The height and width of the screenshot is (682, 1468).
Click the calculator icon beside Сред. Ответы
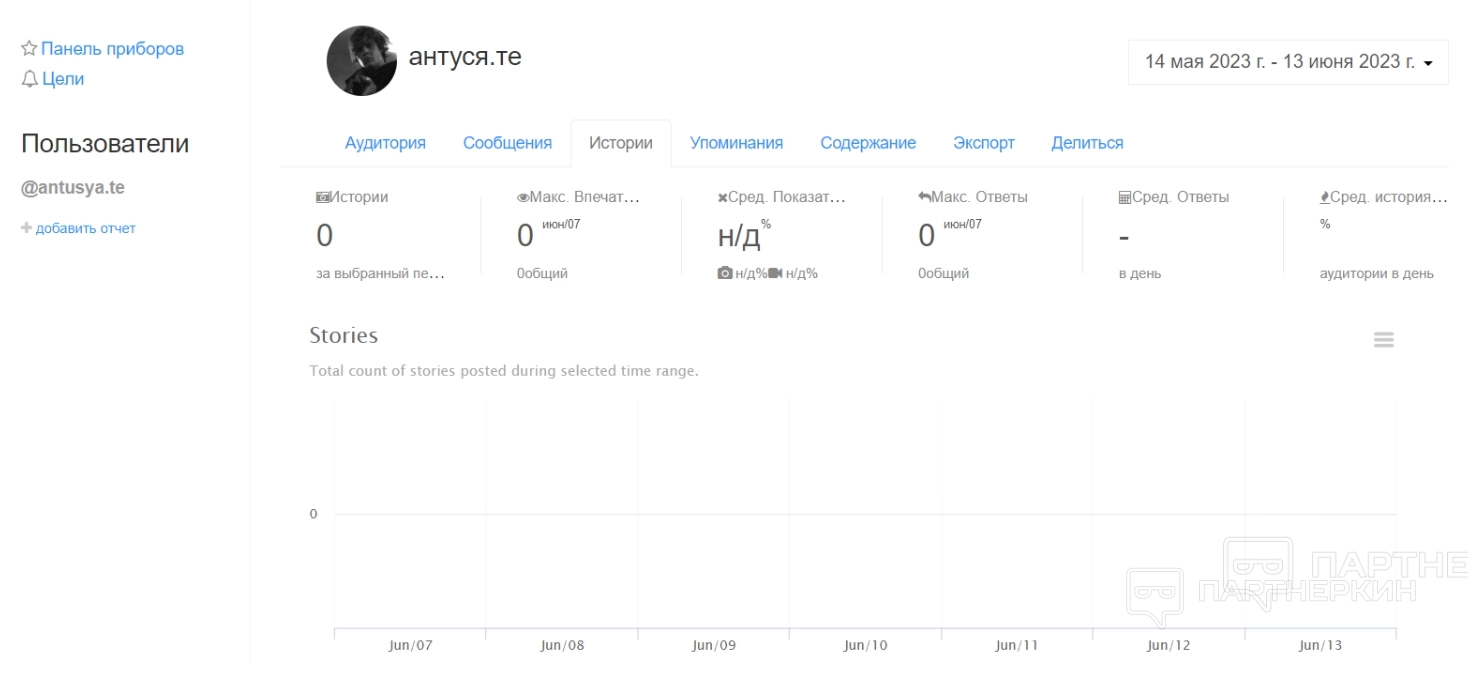[1125, 198]
